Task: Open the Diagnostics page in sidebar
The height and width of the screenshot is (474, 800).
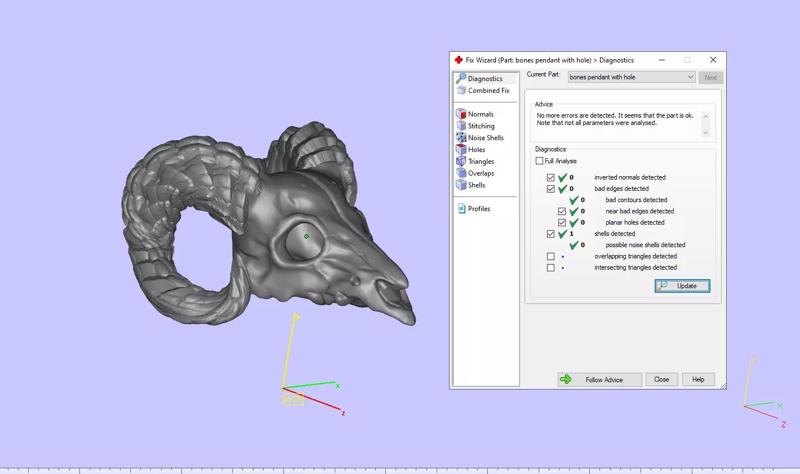Action: [x=485, y=78]
